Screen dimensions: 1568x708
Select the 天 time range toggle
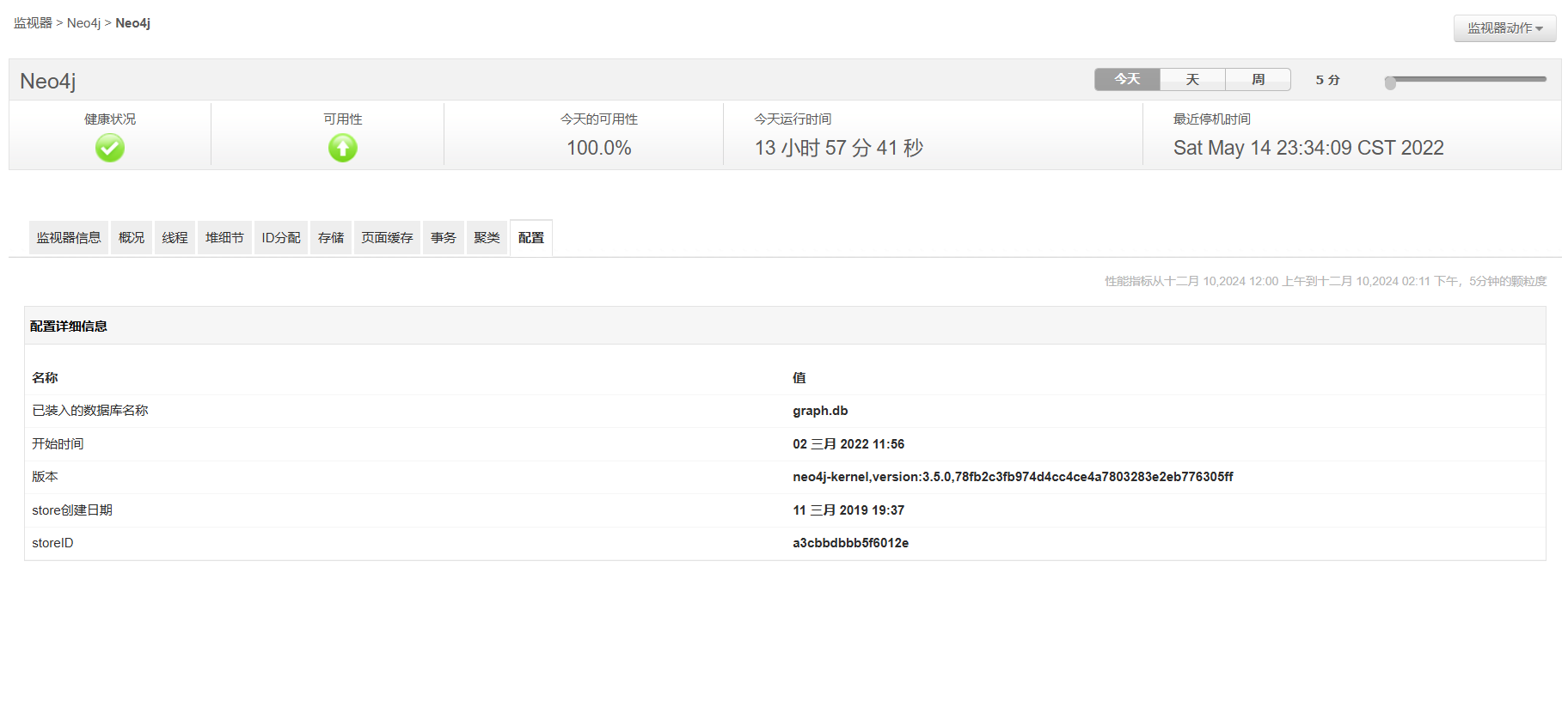pyautogui.click(x=1192, y=79)
